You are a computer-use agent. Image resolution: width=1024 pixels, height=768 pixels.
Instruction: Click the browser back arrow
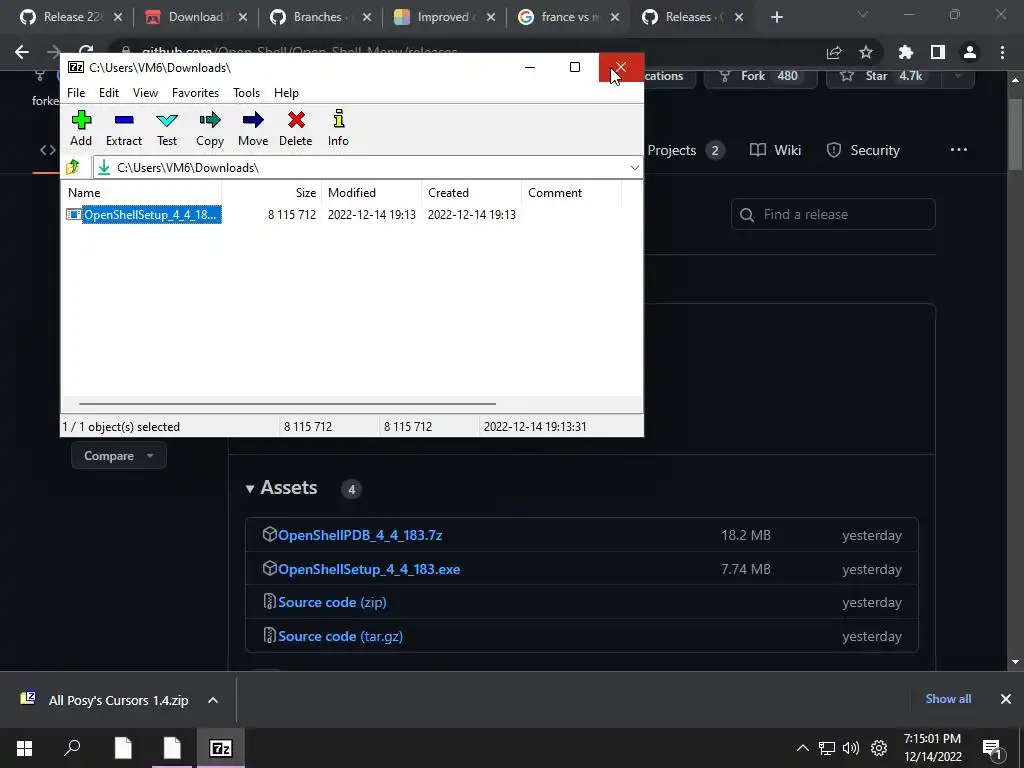coord(22,52)
